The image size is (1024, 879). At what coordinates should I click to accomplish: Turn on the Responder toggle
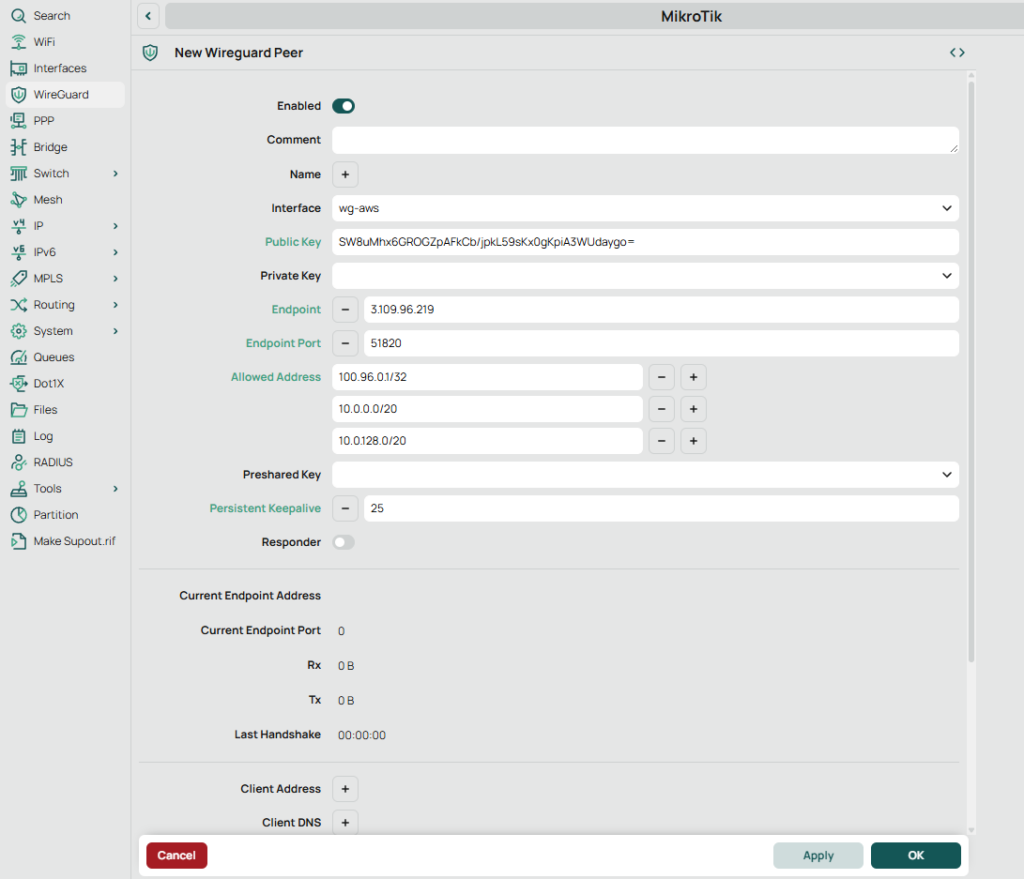(x=343, y=542)
